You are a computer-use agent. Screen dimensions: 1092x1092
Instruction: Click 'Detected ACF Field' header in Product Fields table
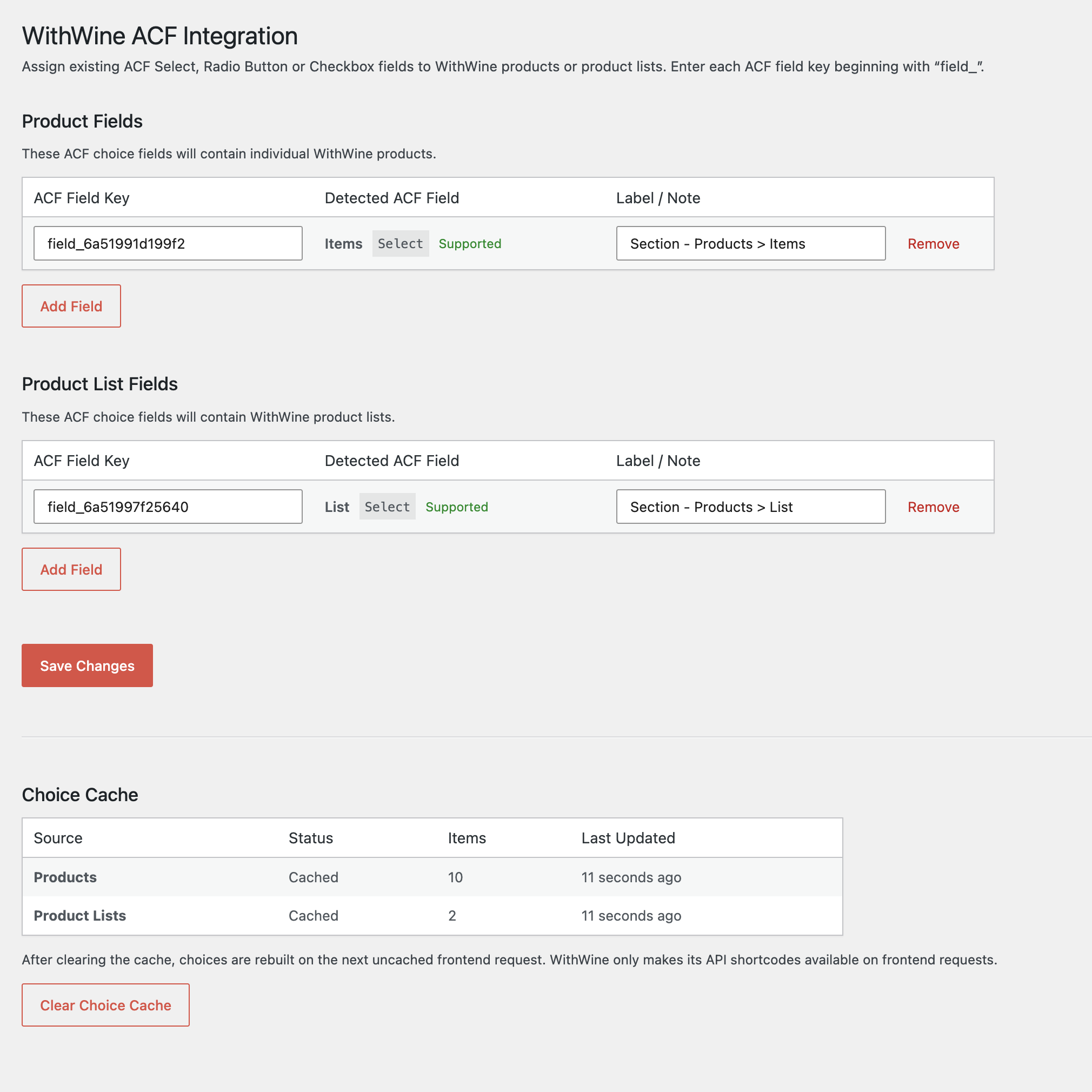(x=392, y=198)
